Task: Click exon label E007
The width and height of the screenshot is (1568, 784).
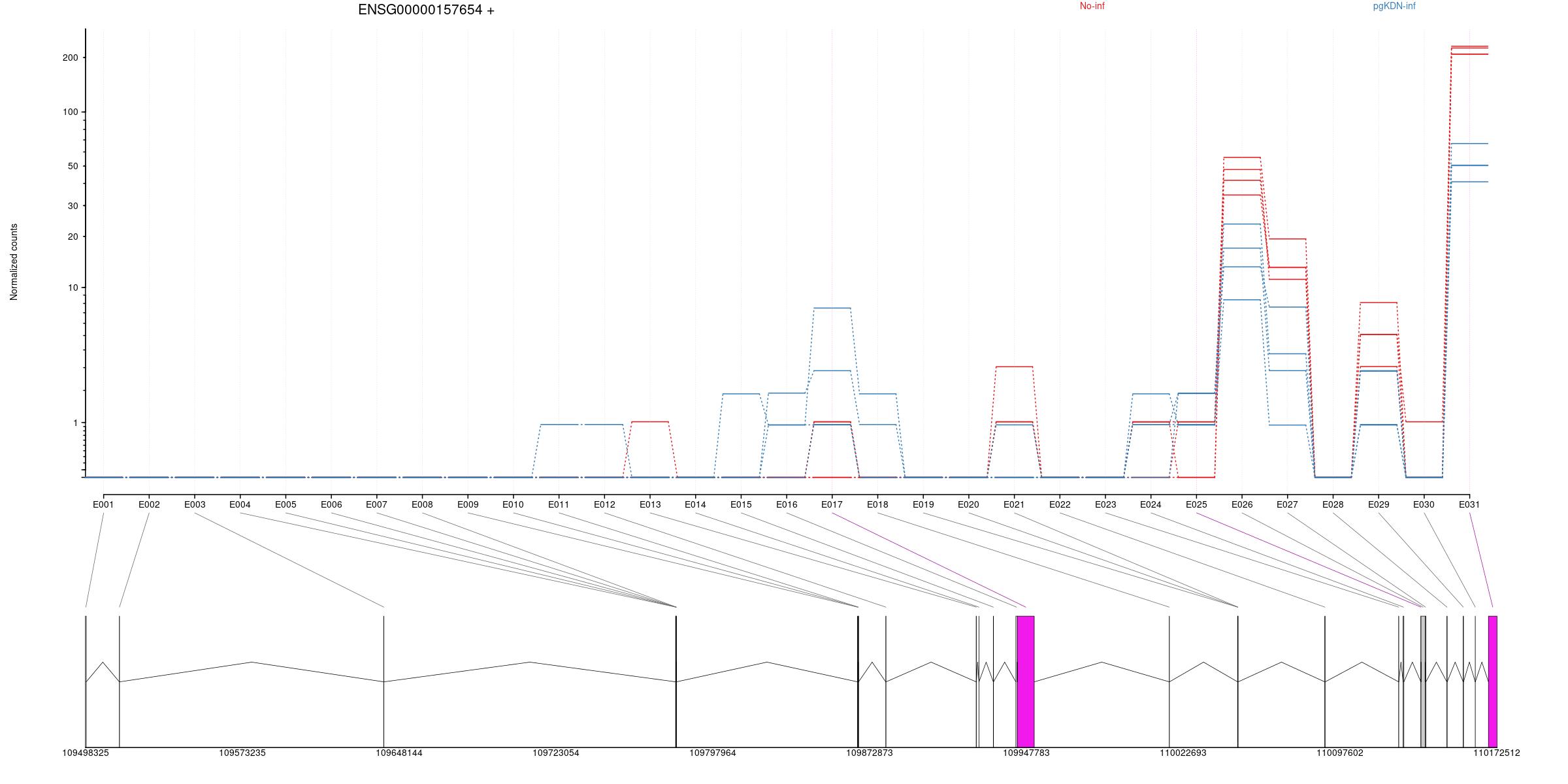Action: (376, 504)
